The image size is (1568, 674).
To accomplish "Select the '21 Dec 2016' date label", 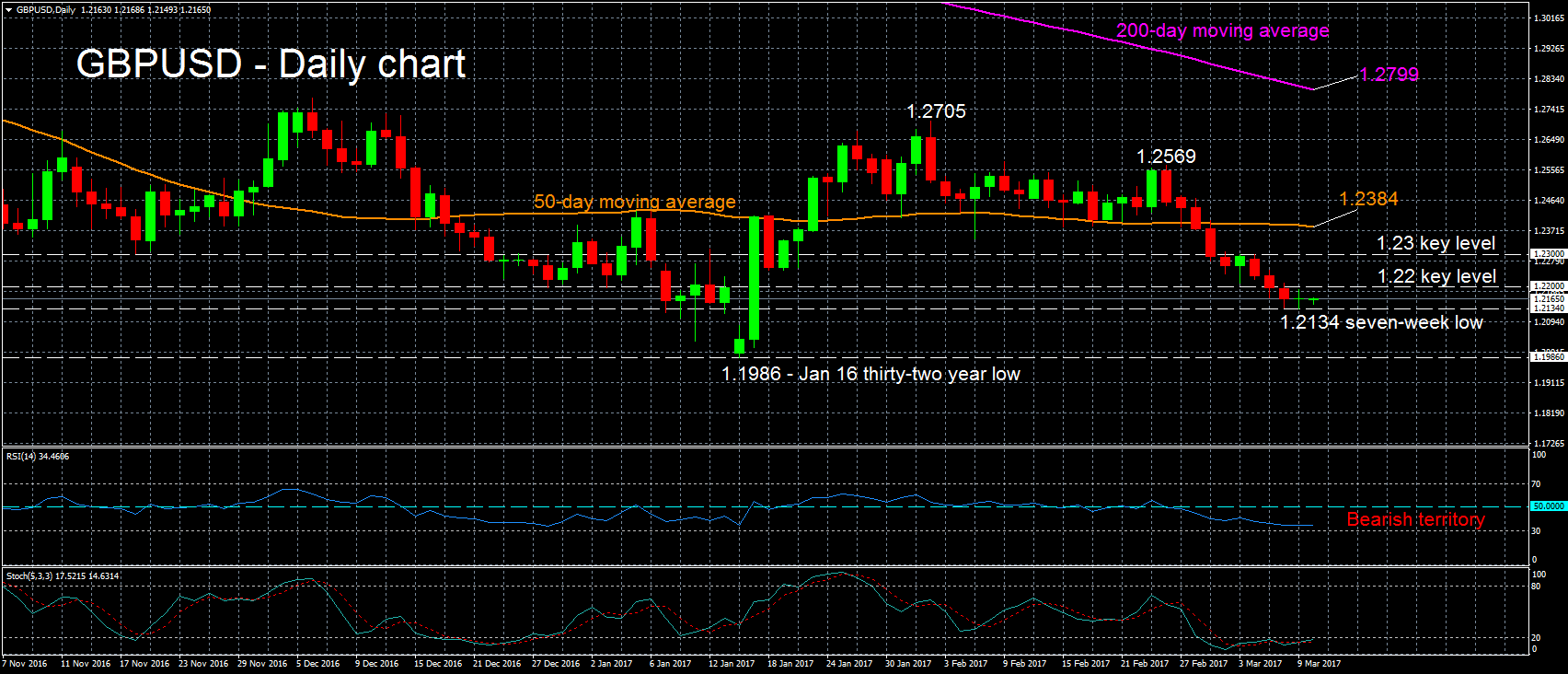I will pos(497,664).
